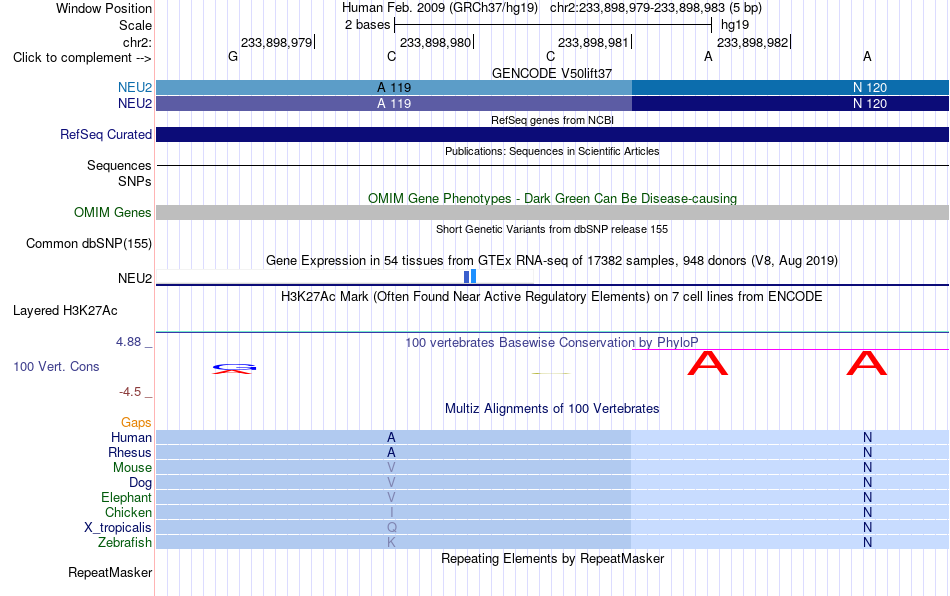
Task: Click the rightmost red A conservation logo
Action: click(867, 363)
